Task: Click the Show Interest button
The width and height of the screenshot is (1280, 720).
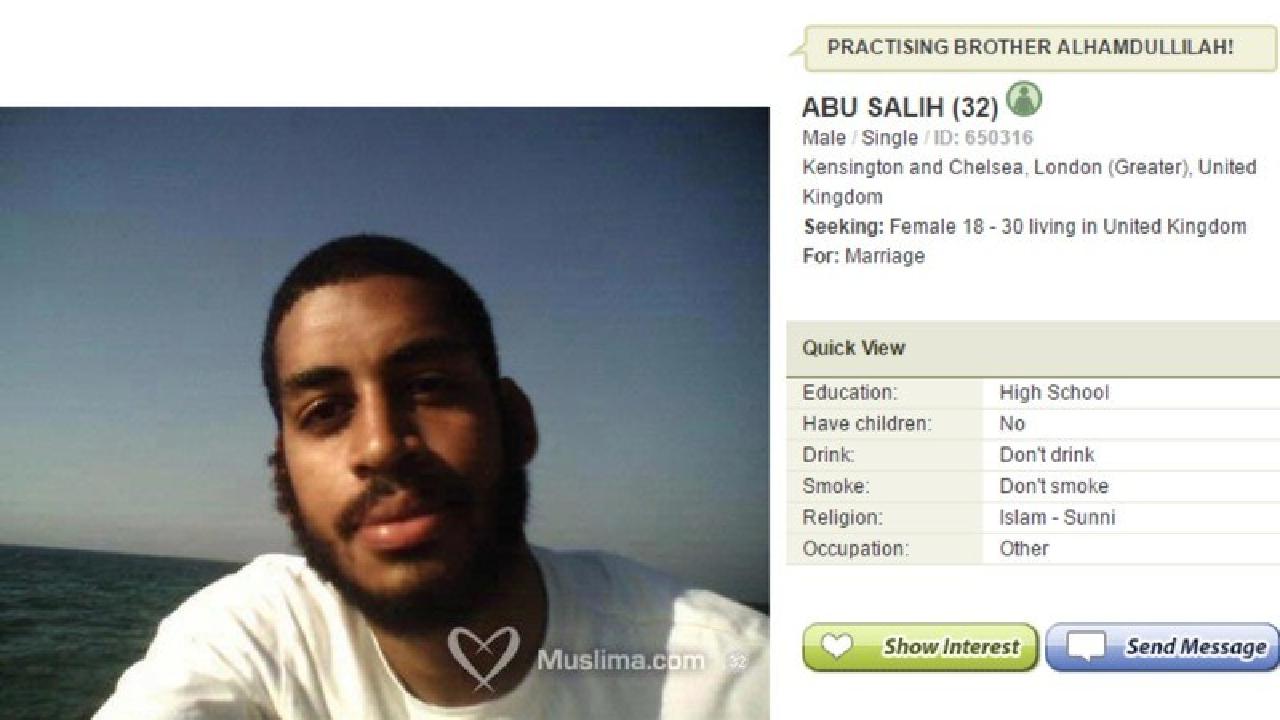Action: pyautogui.click(x=920, y=647)
